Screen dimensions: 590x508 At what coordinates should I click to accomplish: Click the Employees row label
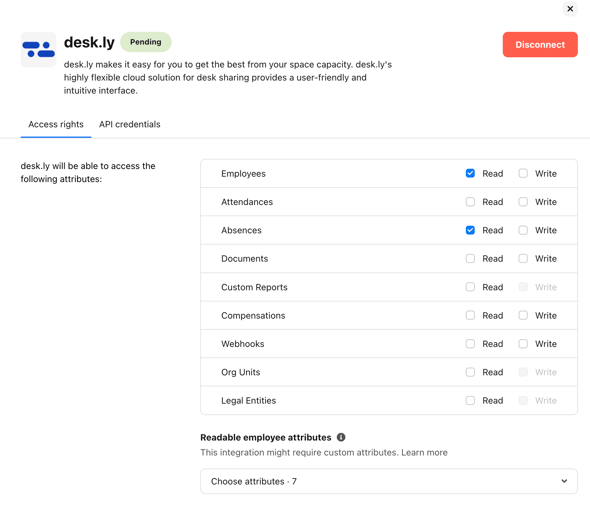click(243, 173)
